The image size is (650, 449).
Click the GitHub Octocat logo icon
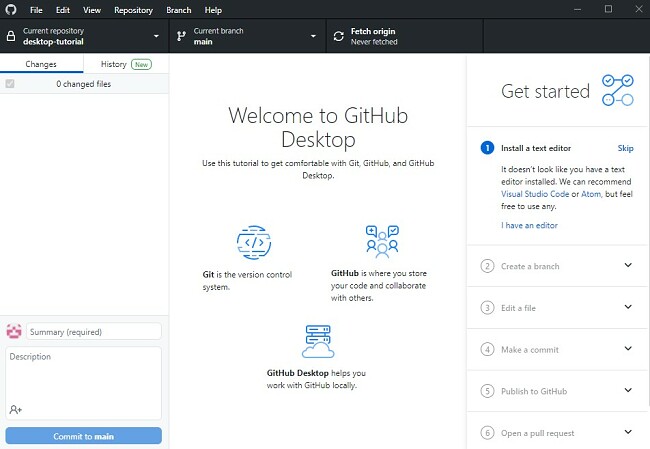tap(11, 10)
